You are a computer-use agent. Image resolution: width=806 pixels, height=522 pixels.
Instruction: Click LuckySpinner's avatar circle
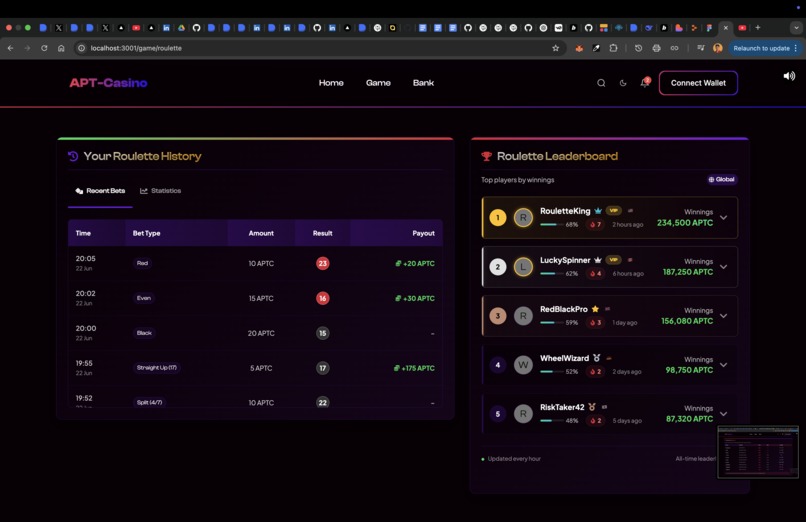(523, 267)
